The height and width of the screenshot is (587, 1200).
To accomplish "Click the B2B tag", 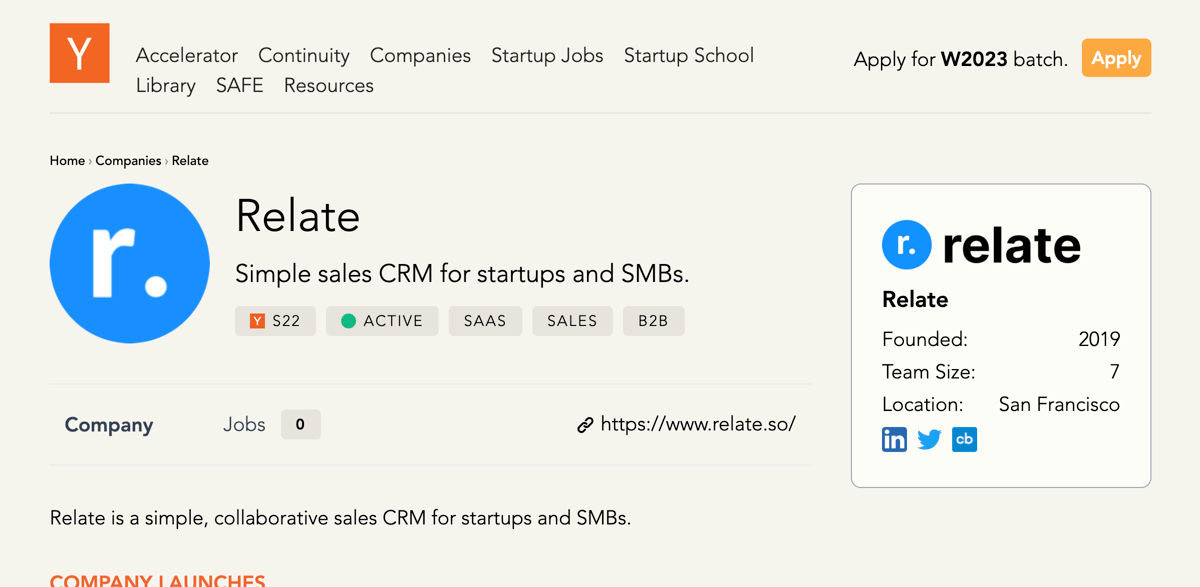I will click(654, 321).
